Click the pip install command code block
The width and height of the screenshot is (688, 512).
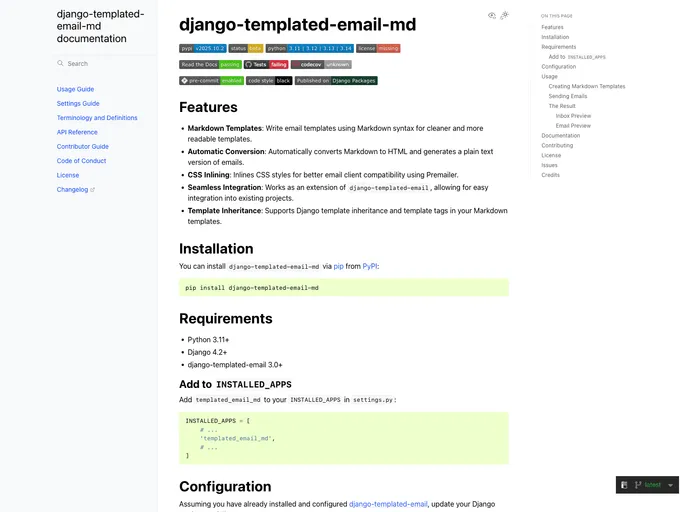pos(344,288)
